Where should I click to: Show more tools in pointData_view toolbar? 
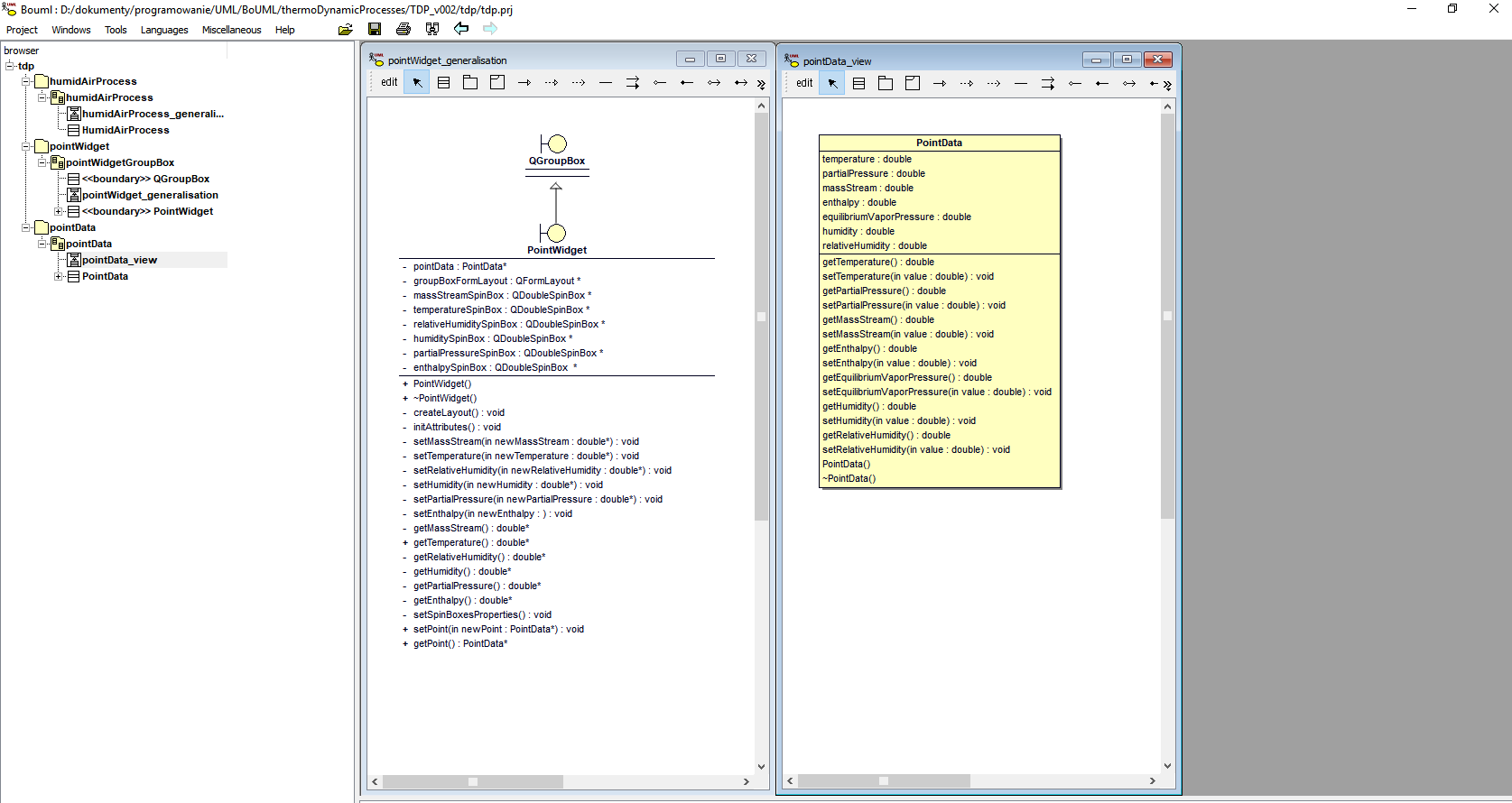pyautogui.click(x=1167, y=85)
